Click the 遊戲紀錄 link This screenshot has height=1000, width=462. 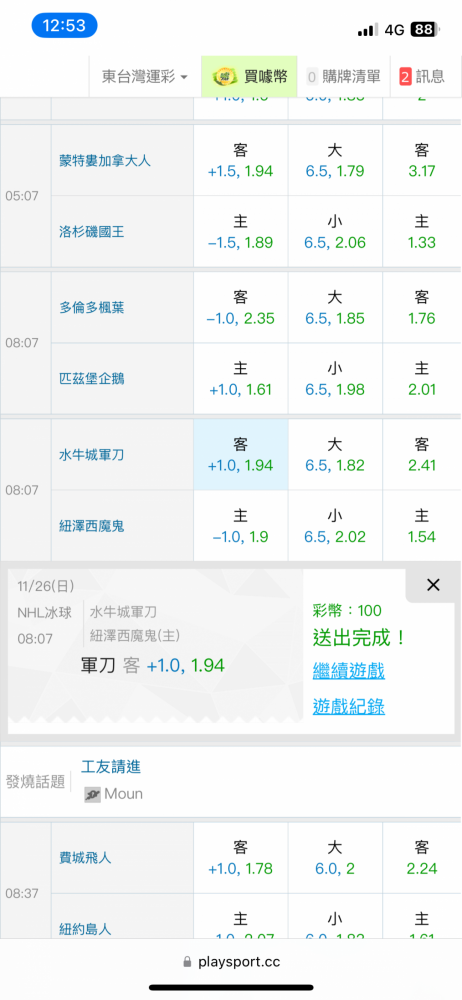[348, 706]
